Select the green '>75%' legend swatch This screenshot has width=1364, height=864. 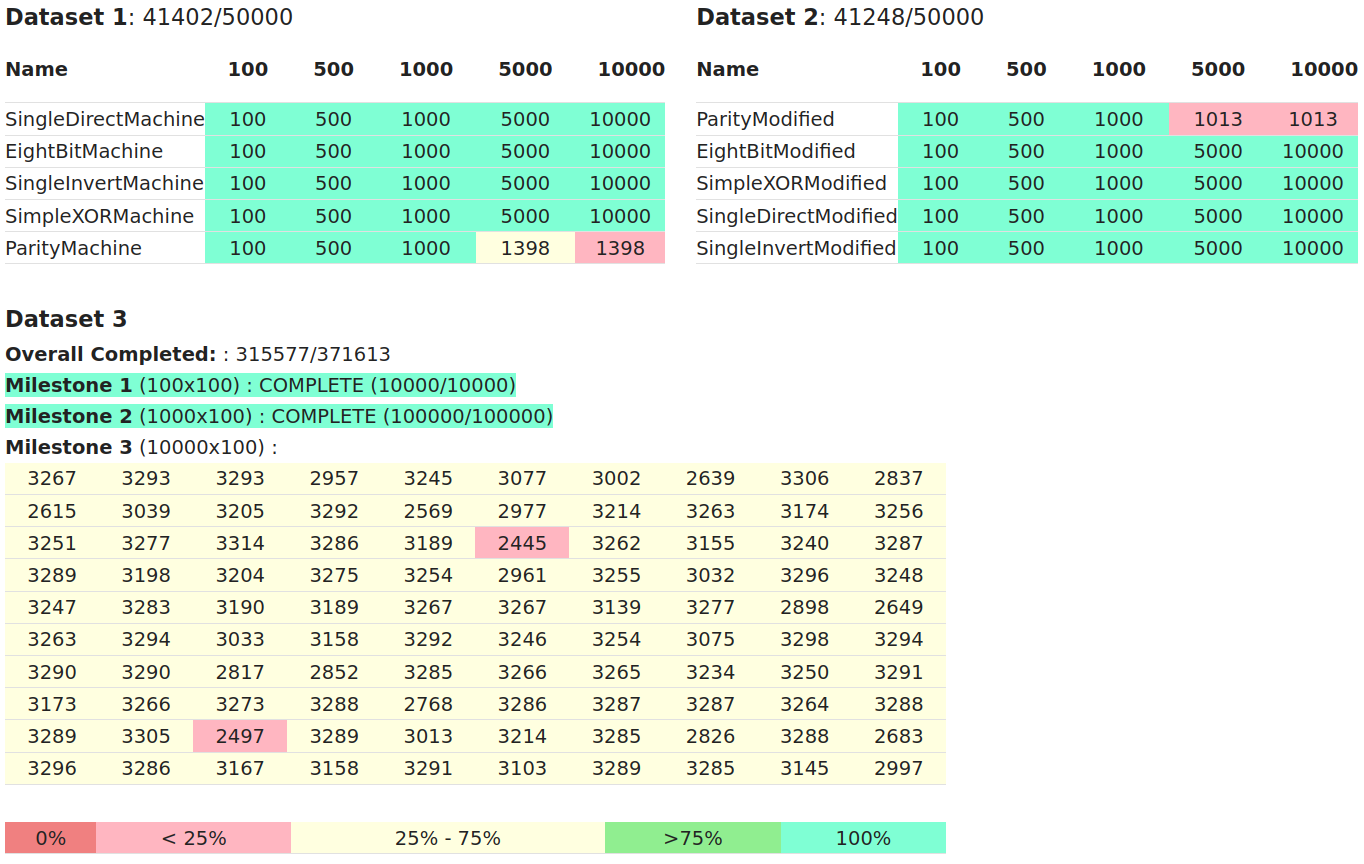693,838
